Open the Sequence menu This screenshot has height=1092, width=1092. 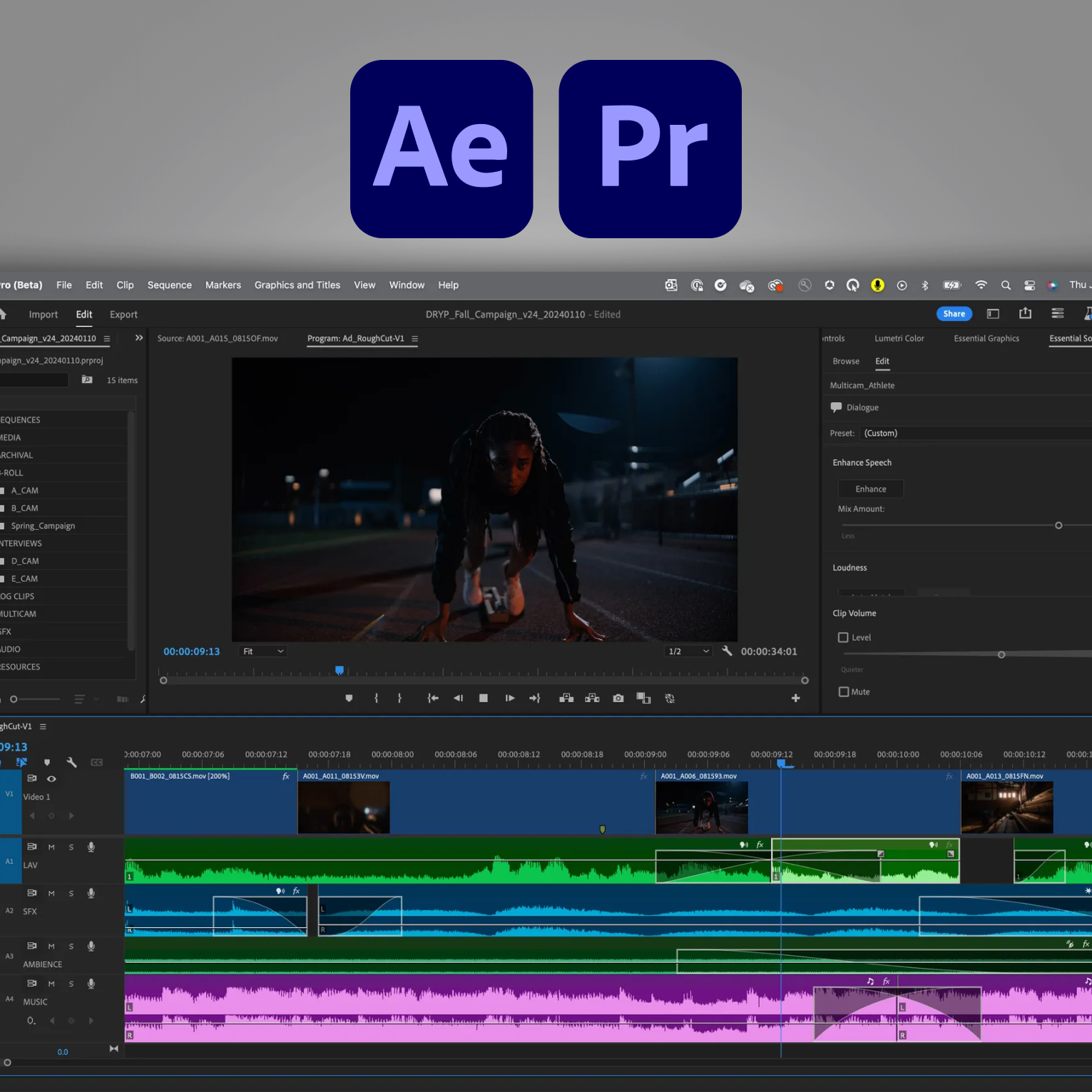click(170, 285)
